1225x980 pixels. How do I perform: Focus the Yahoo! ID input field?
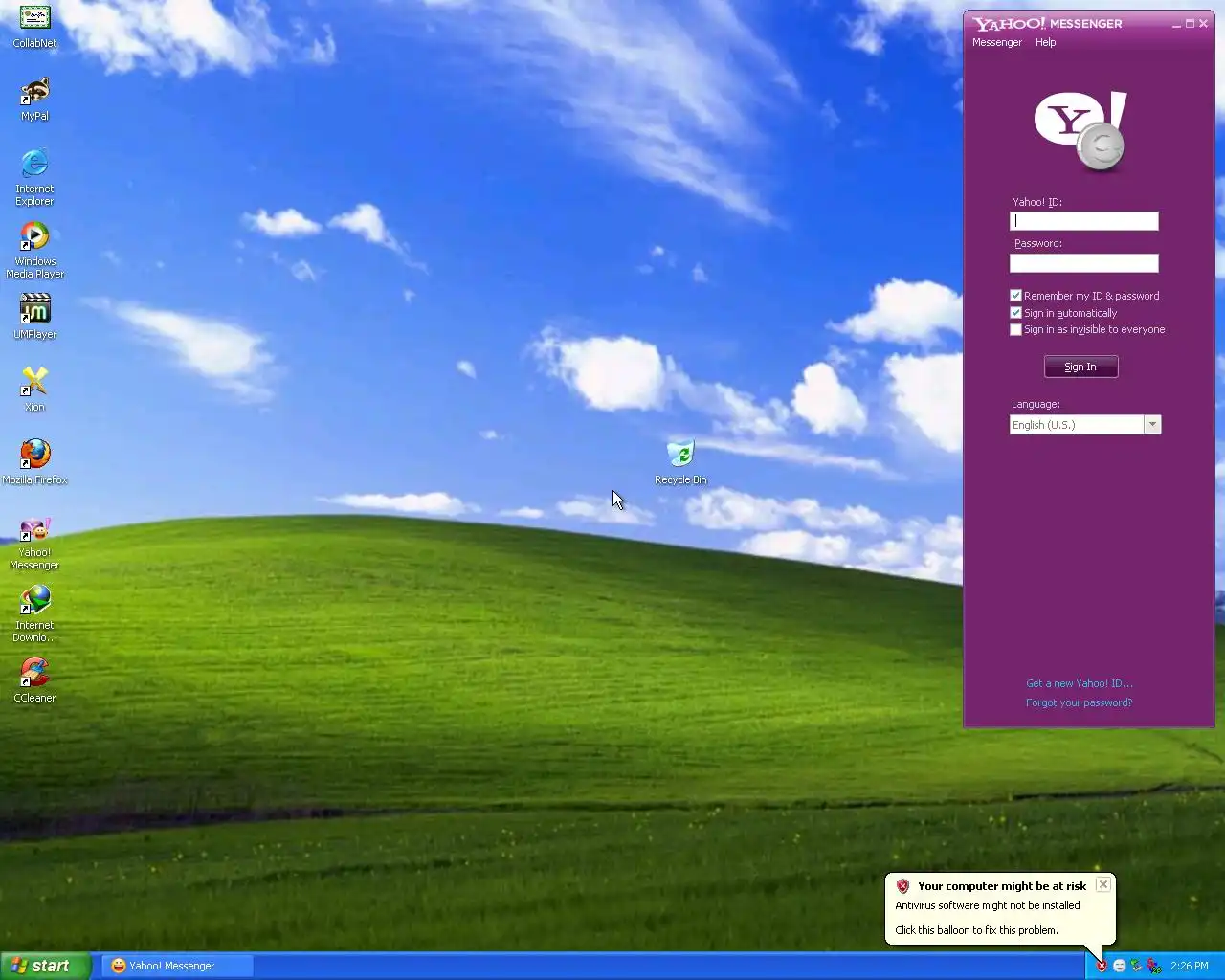[x=1083, y=221]
